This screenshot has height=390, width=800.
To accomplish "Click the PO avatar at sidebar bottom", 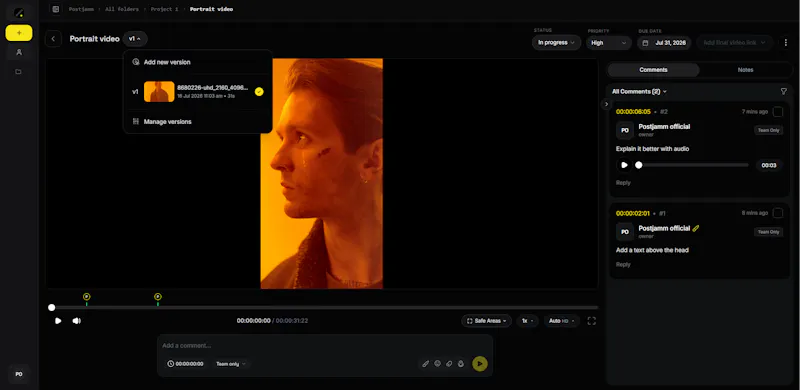I will tap(19, 374).
